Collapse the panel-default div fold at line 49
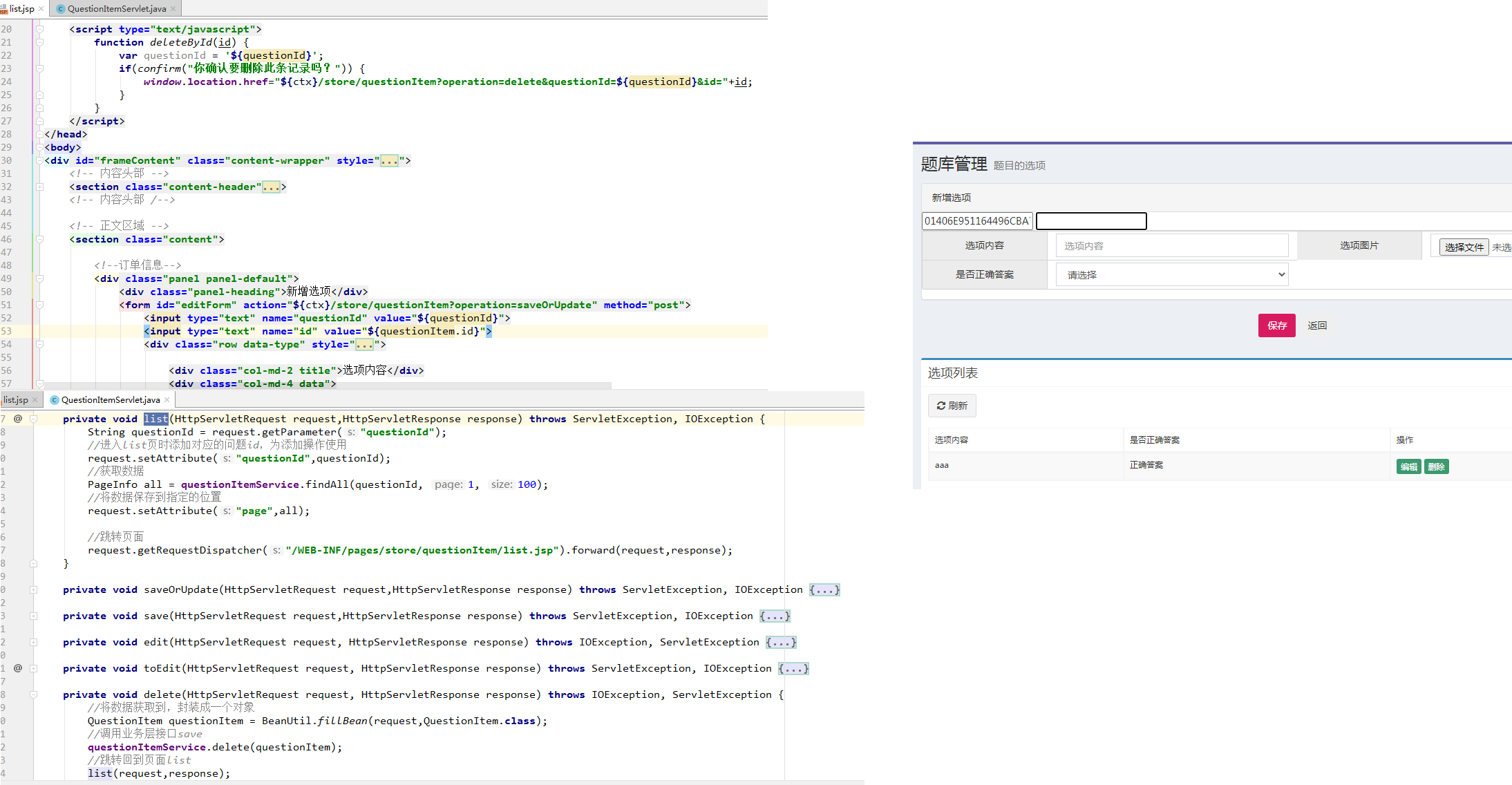 click(40, 278)
